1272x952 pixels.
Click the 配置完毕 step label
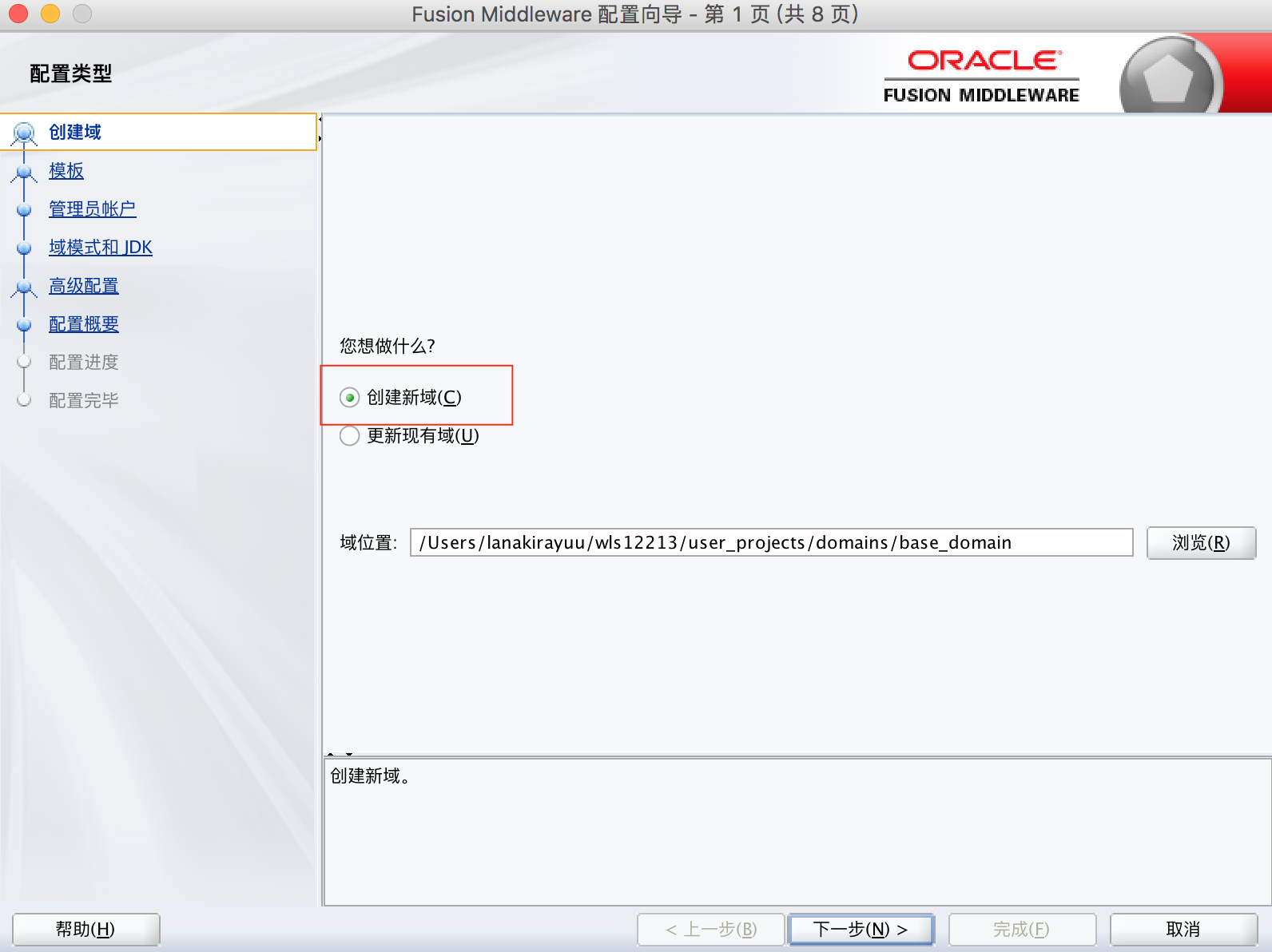coord(84,401)
